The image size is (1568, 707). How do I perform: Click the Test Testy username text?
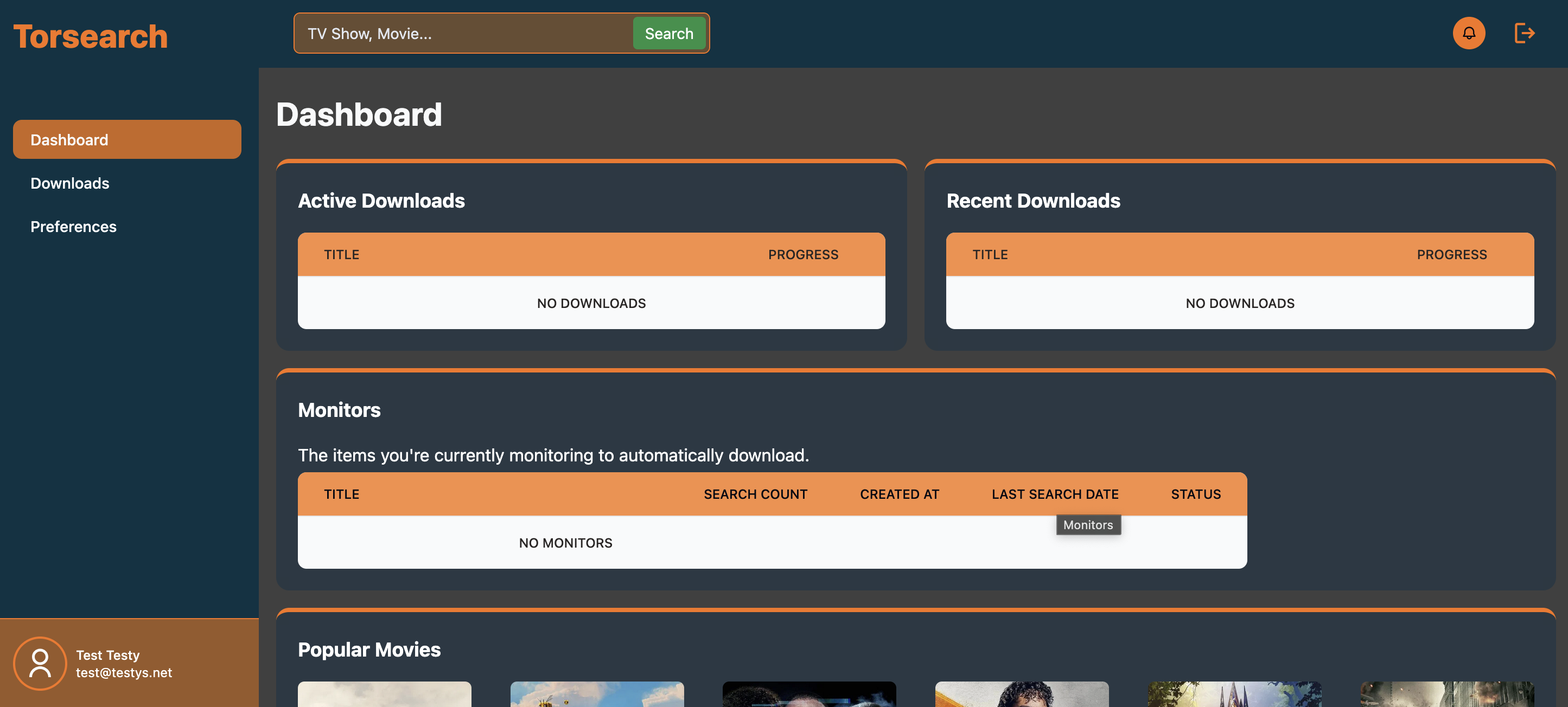108,654
